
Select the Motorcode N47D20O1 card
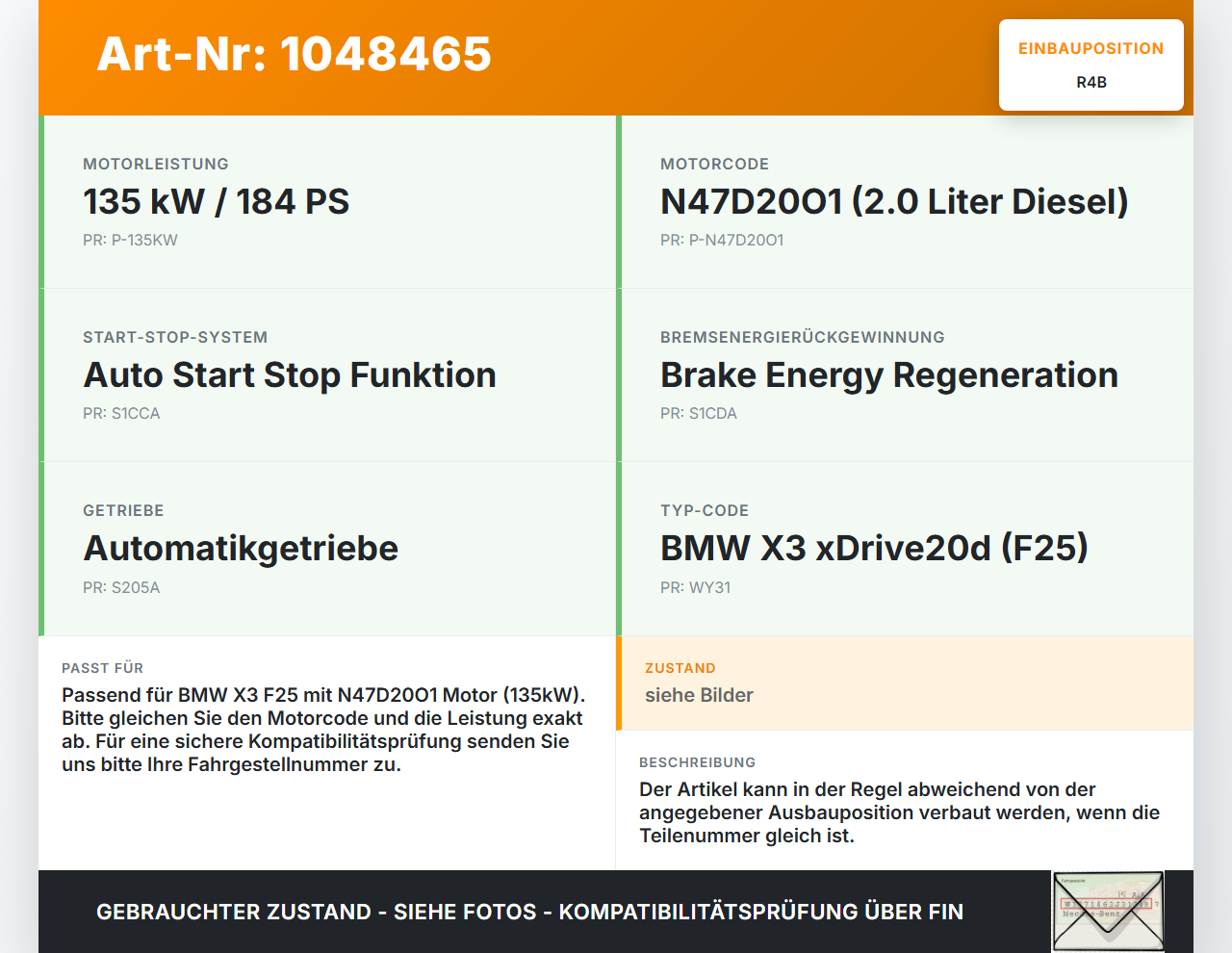[905, 202]
